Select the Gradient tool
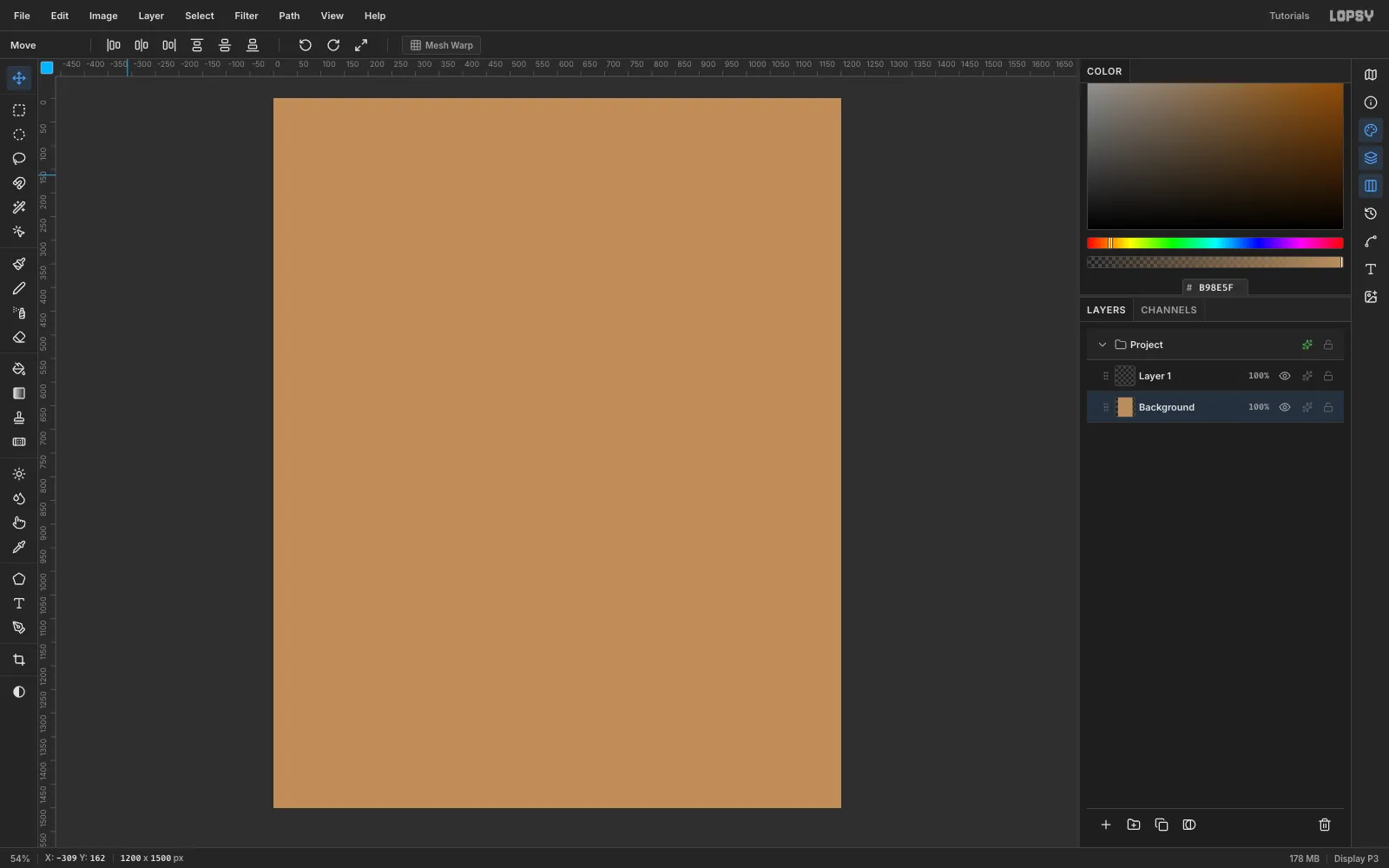Screen dimensions: 1389x868 [19, 393]
